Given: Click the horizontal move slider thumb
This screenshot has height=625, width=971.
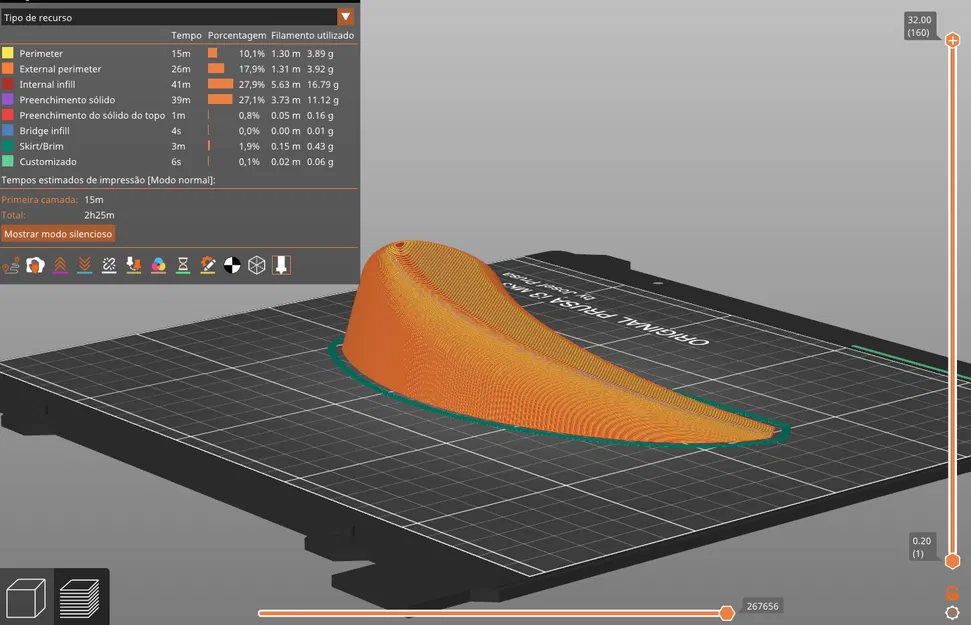Looking at the screenshot, I should (727, 613).
